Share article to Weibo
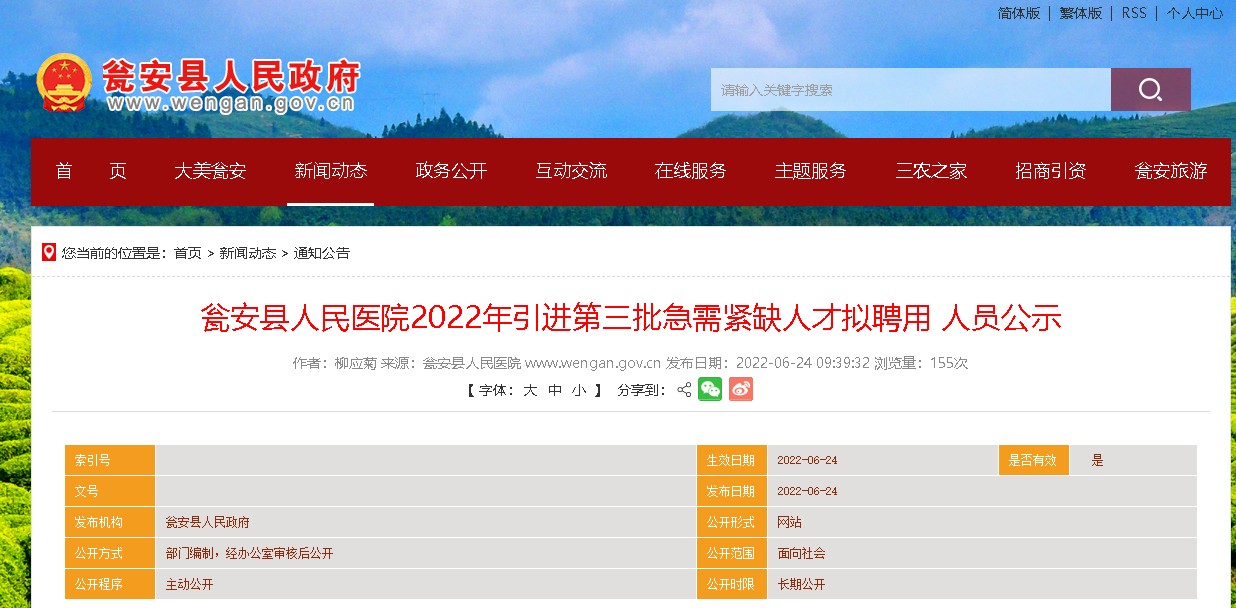This screenshot has width=1236, height=608. coord(740,390)
